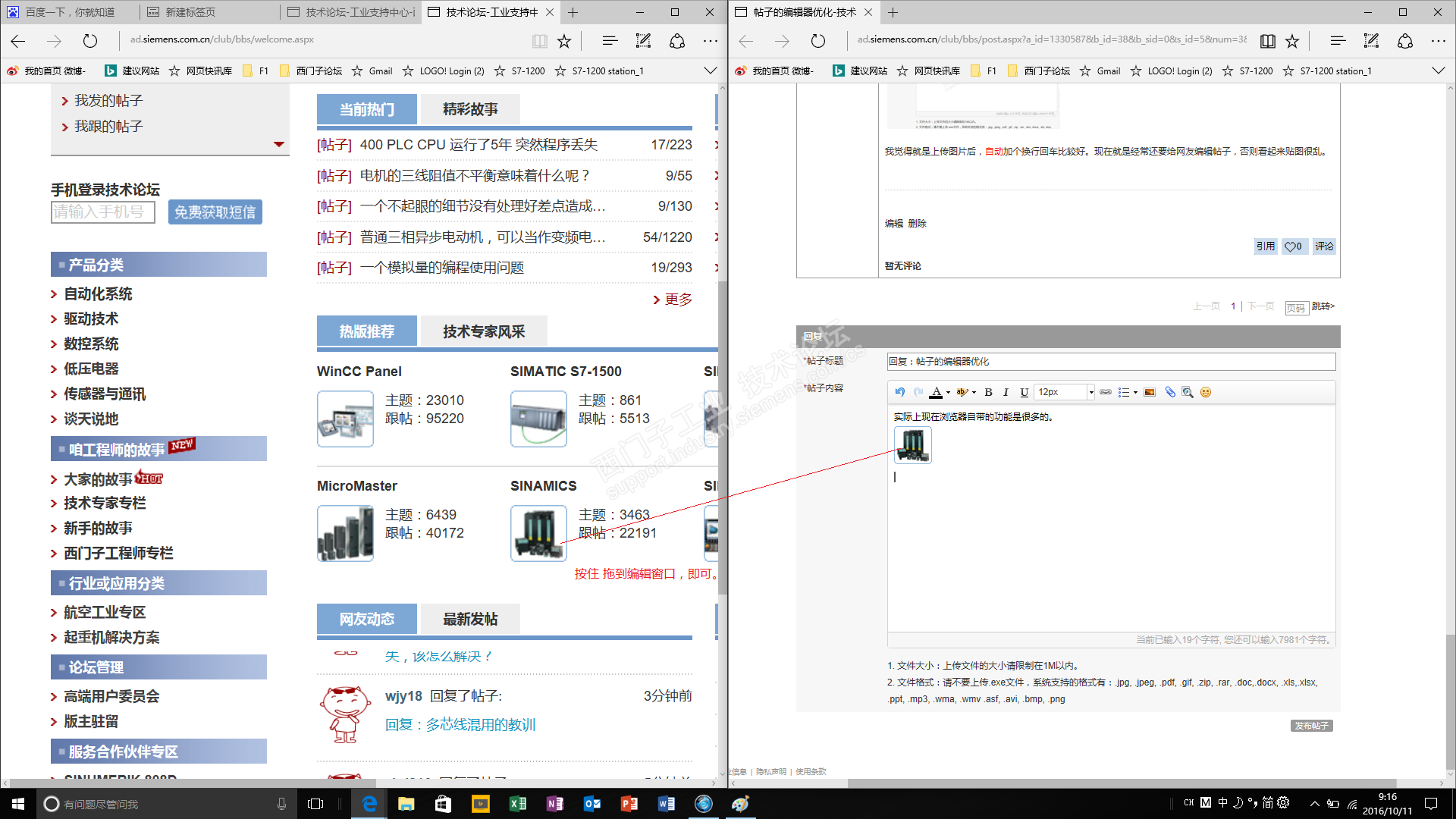The width and height of the screenshot is (1456, 819).
Task: Expand the font color dropdown arrow
Action: (x=949, y=393)
